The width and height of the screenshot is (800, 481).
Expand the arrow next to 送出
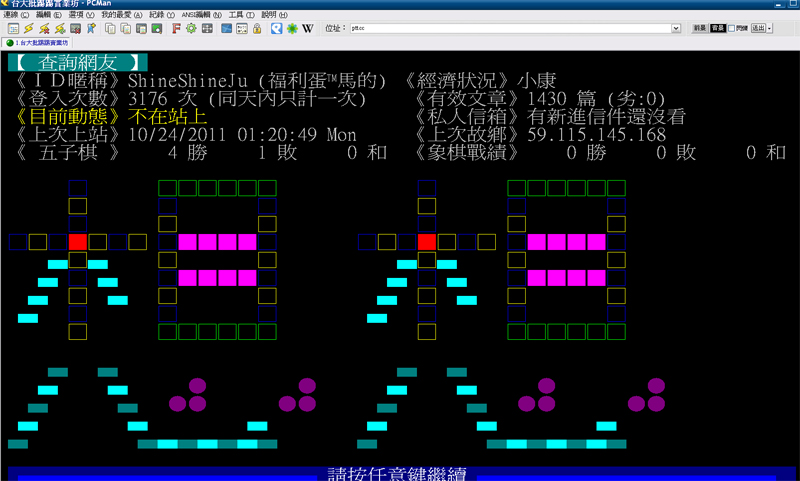coord(769,28)
